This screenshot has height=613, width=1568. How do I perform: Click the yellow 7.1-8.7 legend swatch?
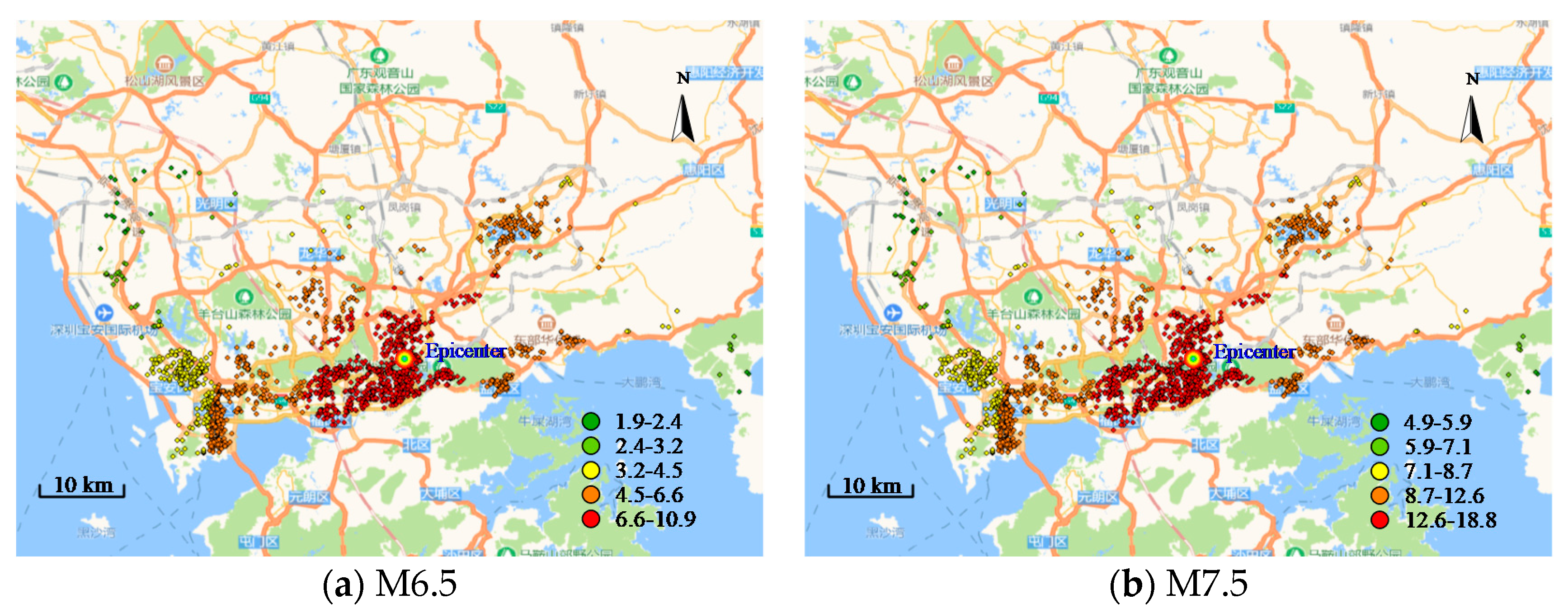(1380, 471)
